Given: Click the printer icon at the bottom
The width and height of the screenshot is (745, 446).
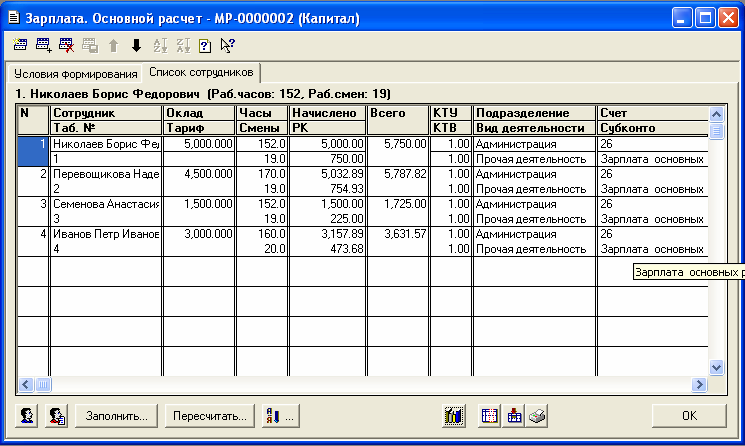Looking at the screenshot, I should coord(538,415).
